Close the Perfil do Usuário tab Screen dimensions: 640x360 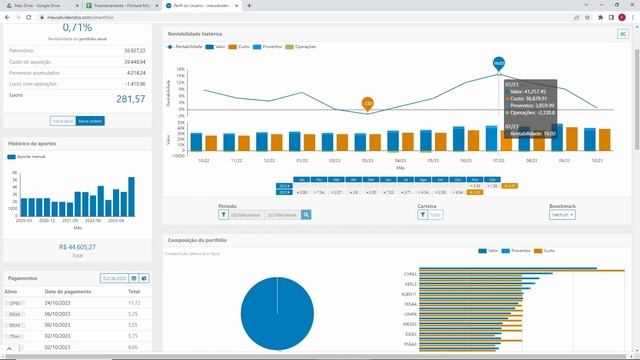click(x=236, y=6)
